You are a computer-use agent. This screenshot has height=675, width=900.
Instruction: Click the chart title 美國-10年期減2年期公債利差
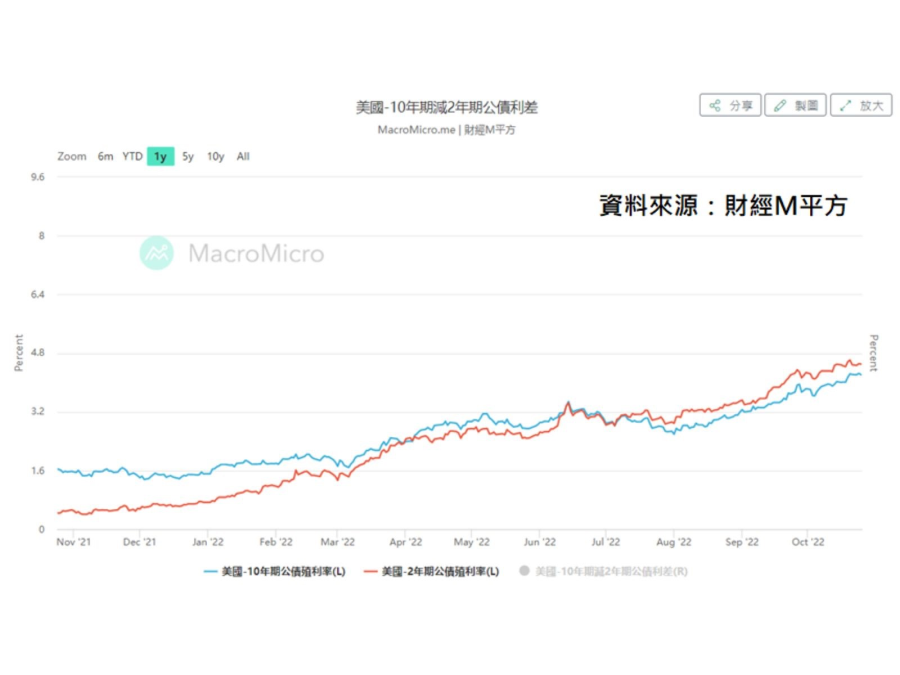tap(446, 107)
